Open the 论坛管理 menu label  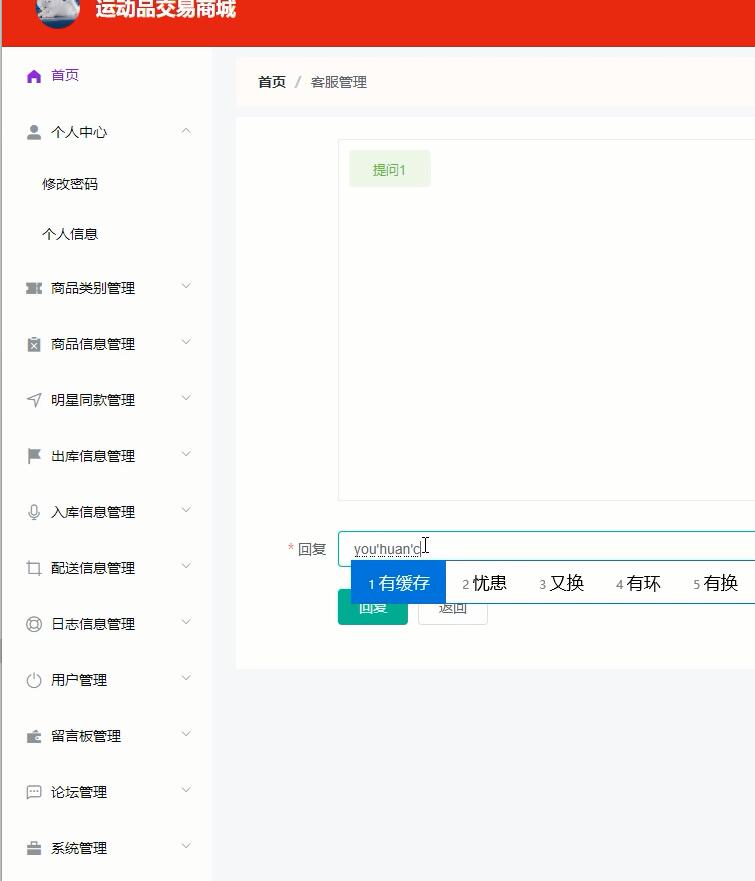pyautogui.click(x=79, y=792)
